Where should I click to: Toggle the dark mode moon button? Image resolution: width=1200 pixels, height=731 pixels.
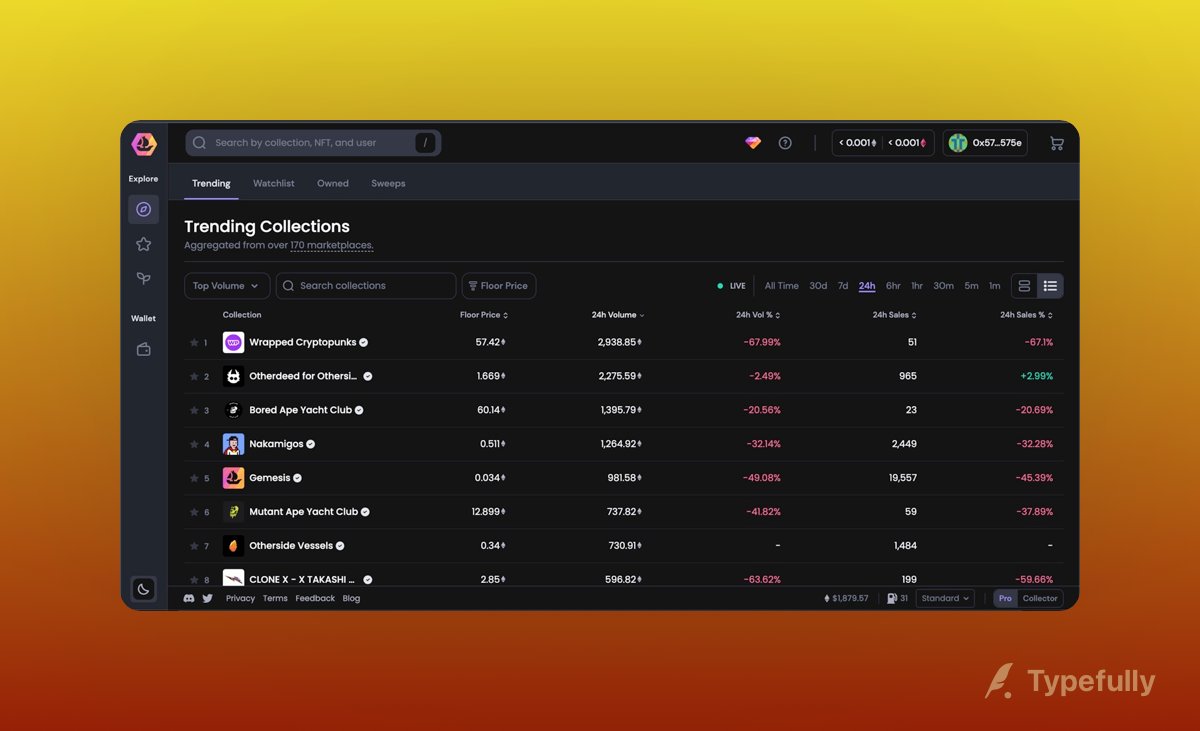pos(143,589)
